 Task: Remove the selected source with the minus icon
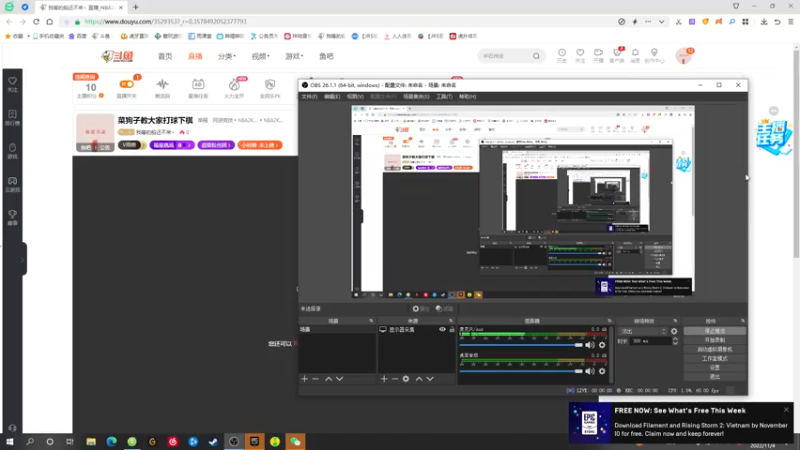click(x=395, y=379)
